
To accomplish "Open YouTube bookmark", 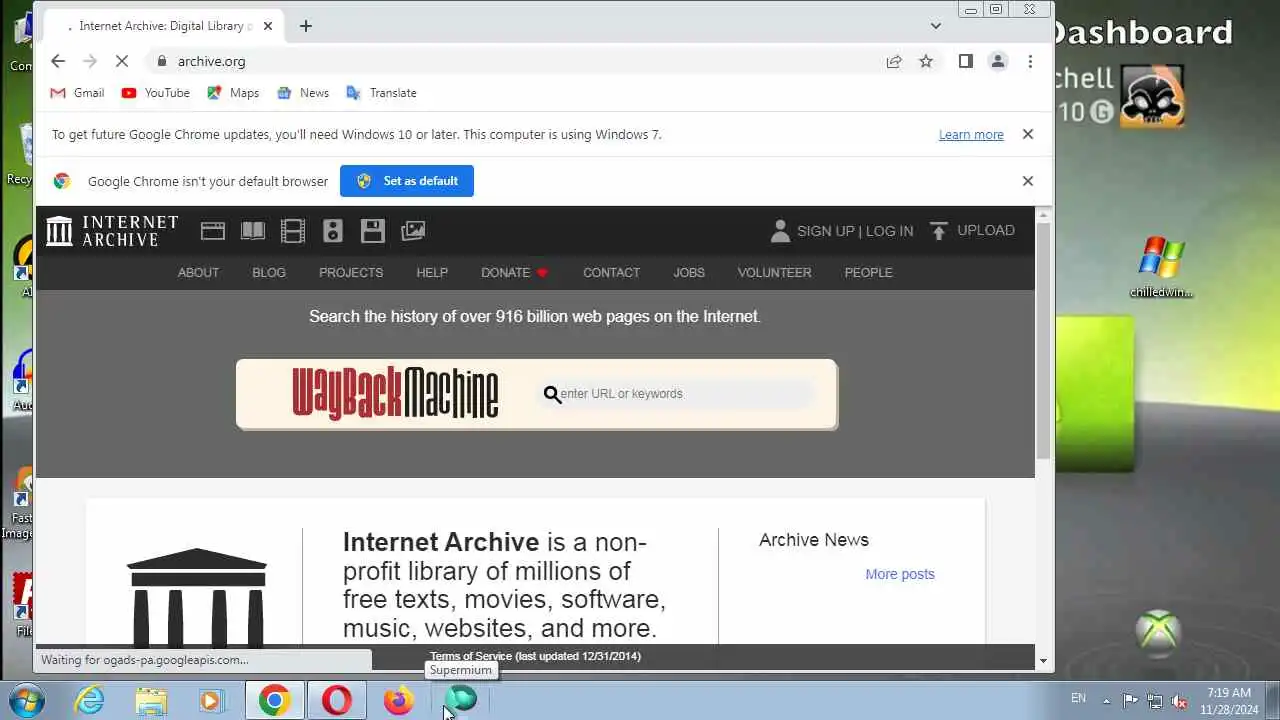I will (x=155, y=93).
